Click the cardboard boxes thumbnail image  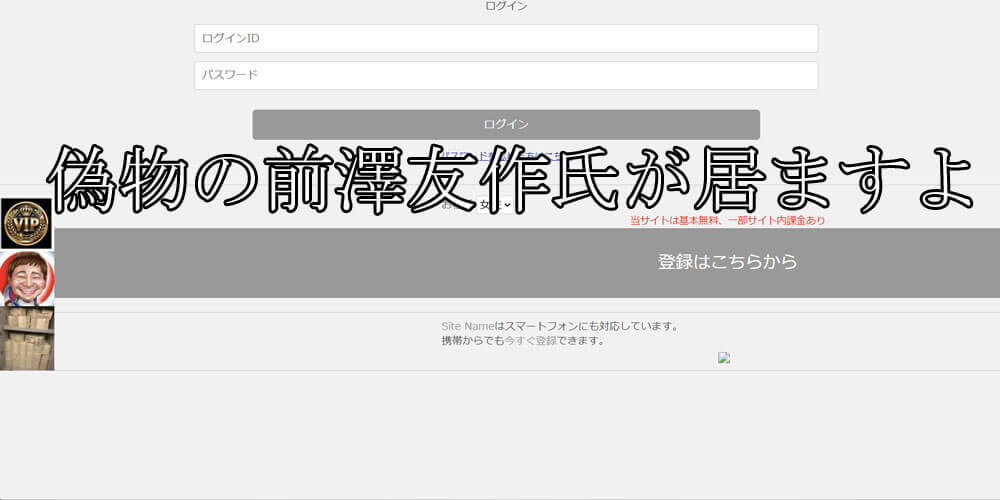coord(27,339)
